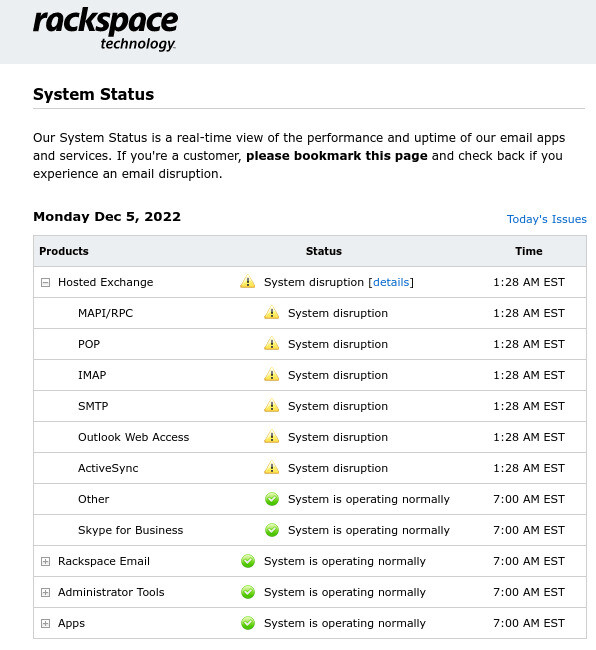Open the Hosted Exchange disruption details link
Viewport: 596px width, 650px height.
point(391,282)
